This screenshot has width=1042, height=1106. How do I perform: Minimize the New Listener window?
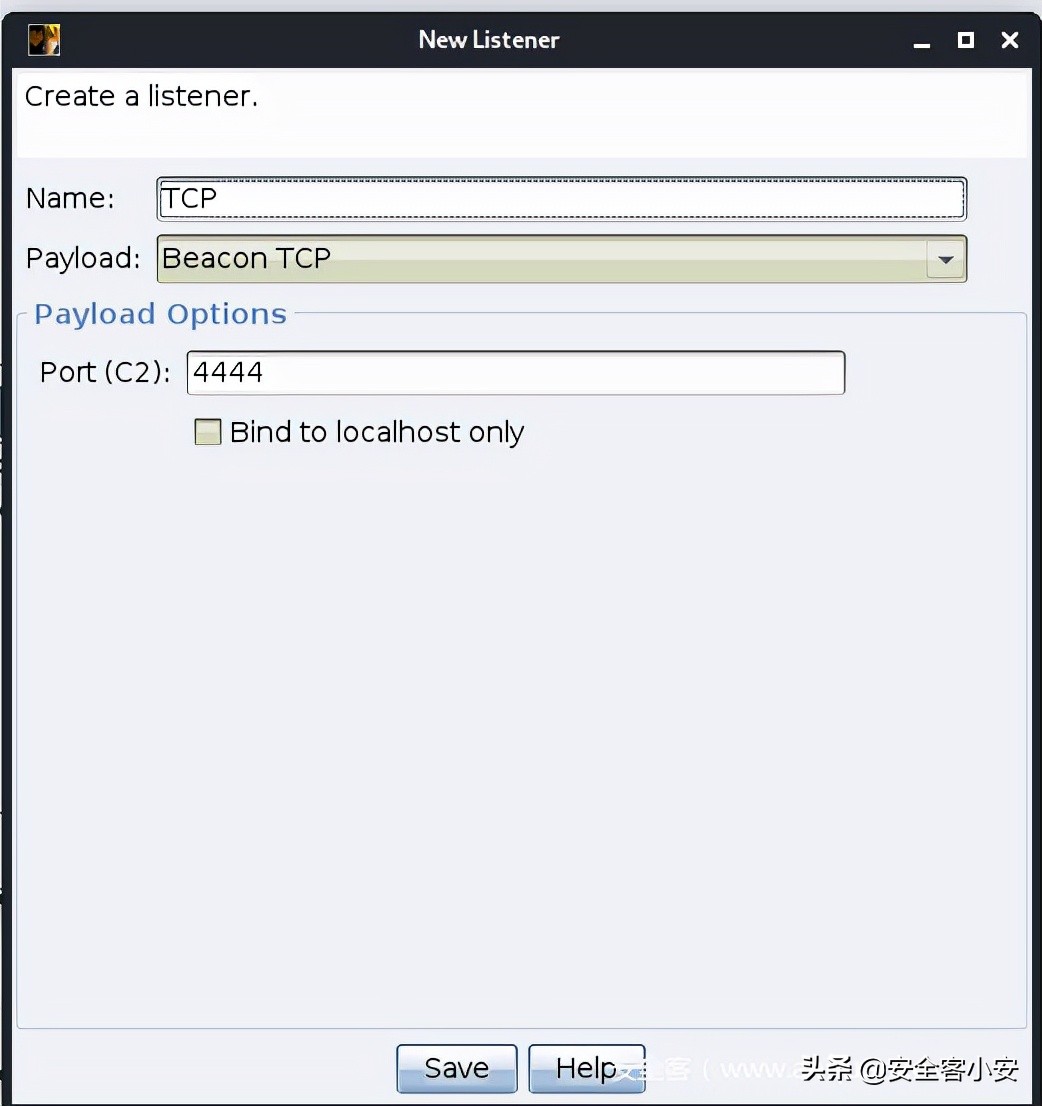[x=921, y=42]
